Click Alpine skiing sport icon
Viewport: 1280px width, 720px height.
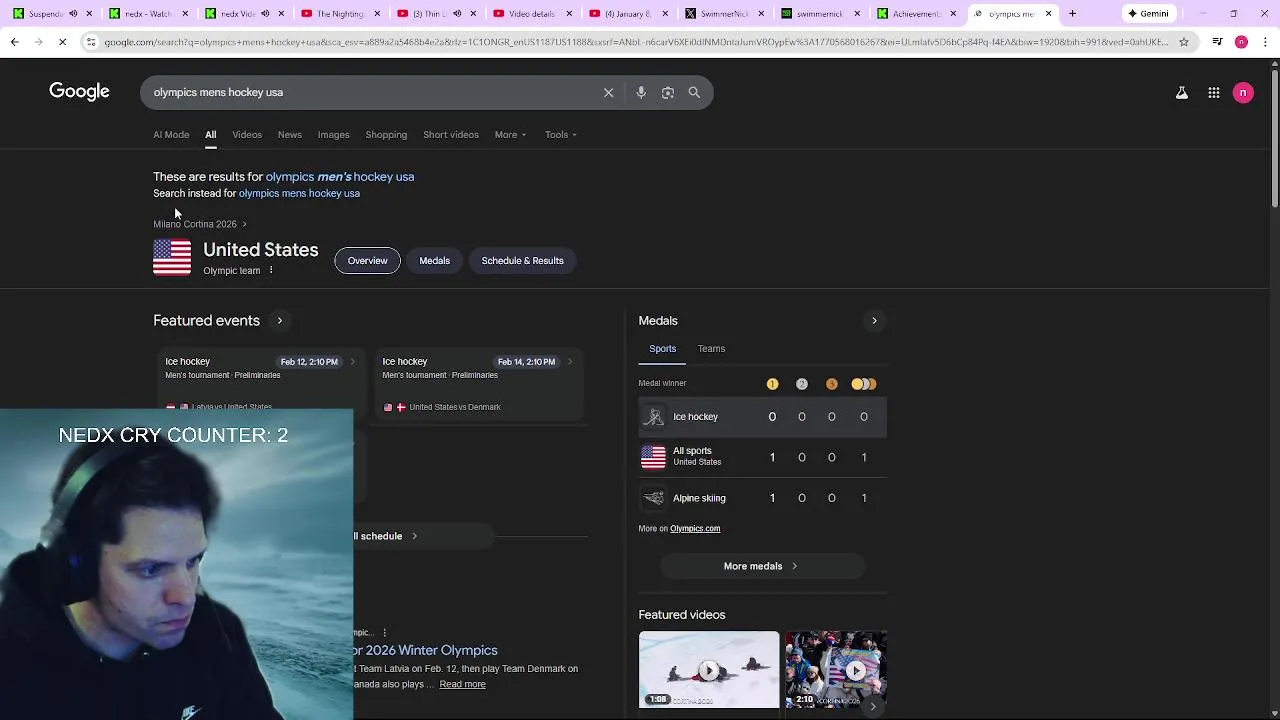pyautogui.click(x=653, y=498)
